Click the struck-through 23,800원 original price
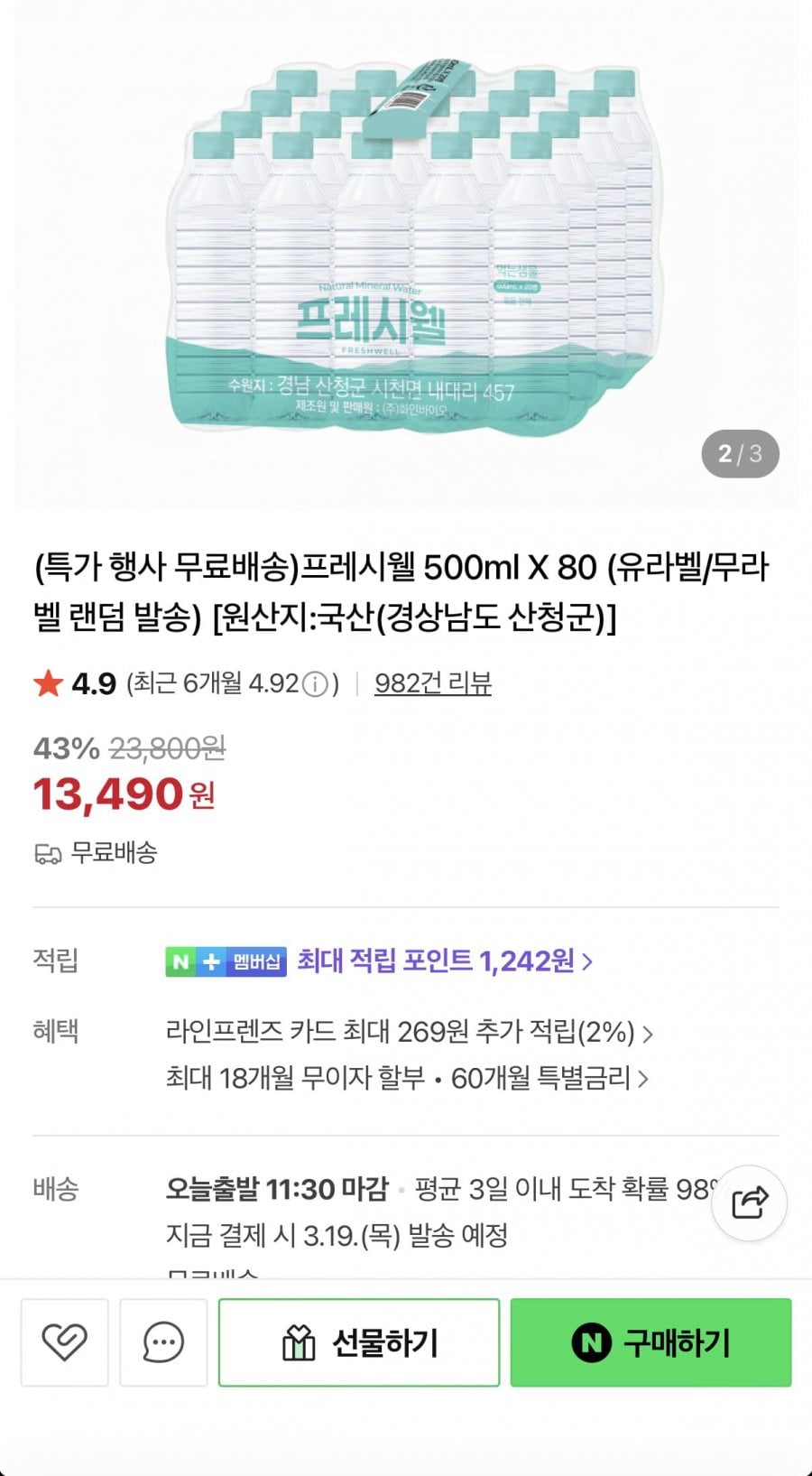The image size is (812, 1476). pyautogui.click(x=167, y=748)
